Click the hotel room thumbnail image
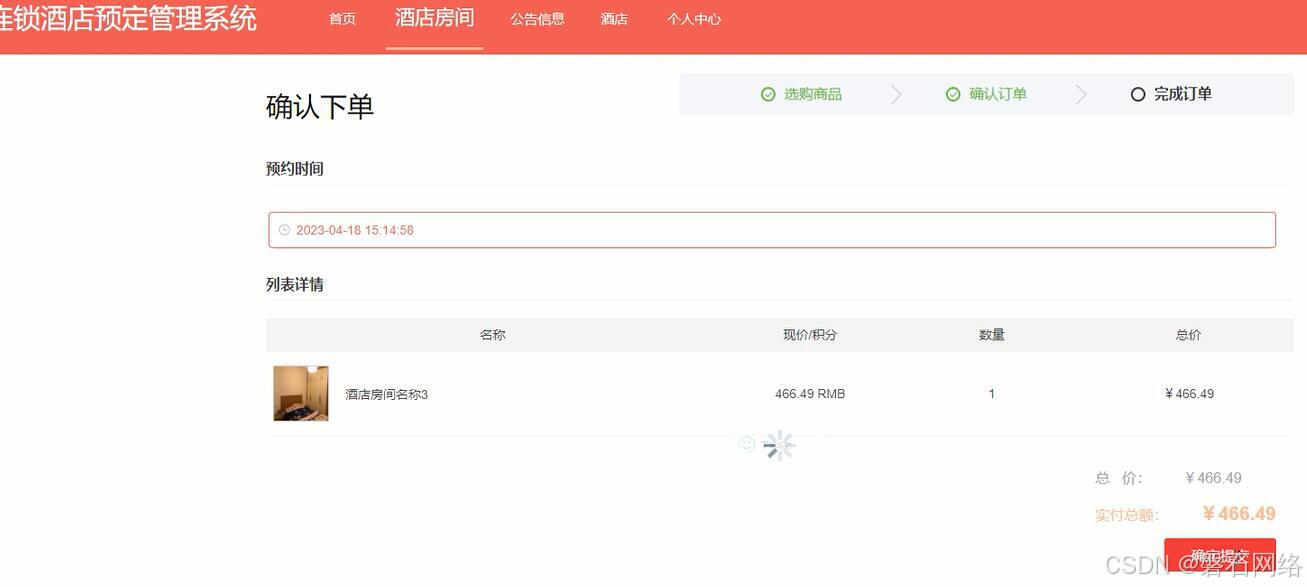This screenshot has height=587, width=1307. click(300, 392)
